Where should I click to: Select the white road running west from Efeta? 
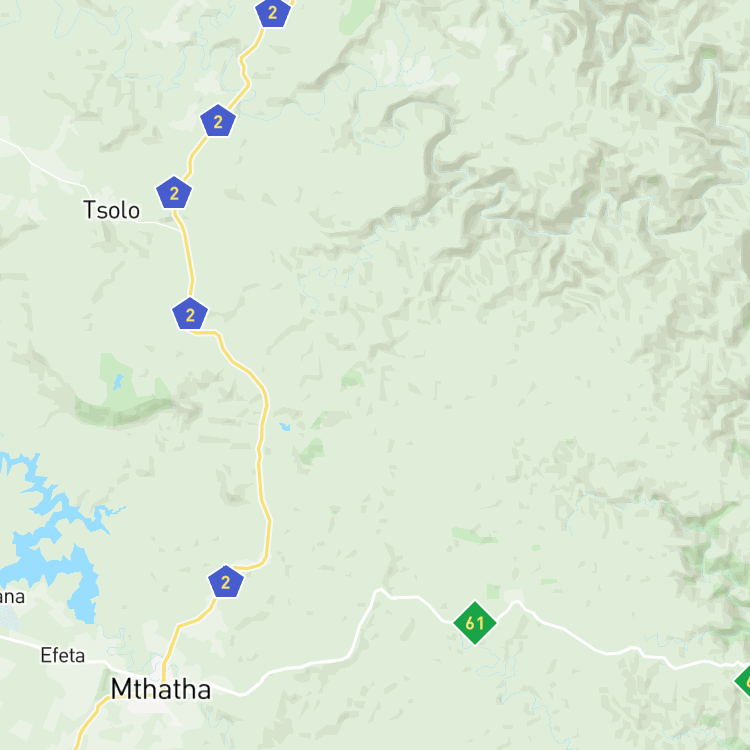[19, 641]
